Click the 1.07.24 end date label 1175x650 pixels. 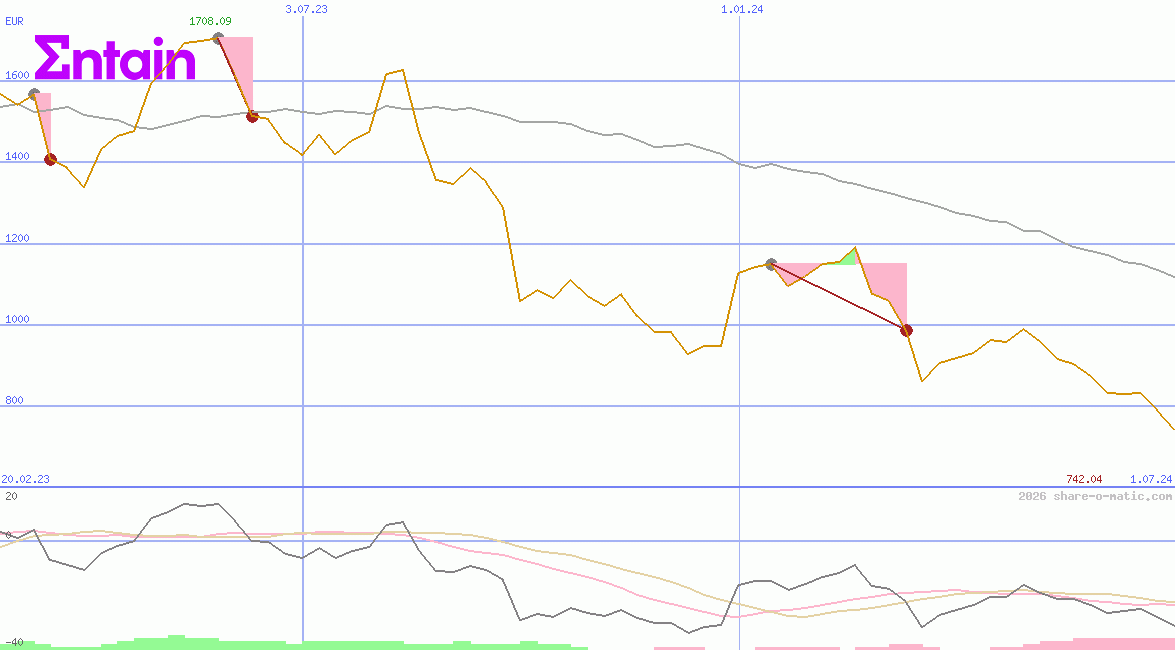(1150, 479)
